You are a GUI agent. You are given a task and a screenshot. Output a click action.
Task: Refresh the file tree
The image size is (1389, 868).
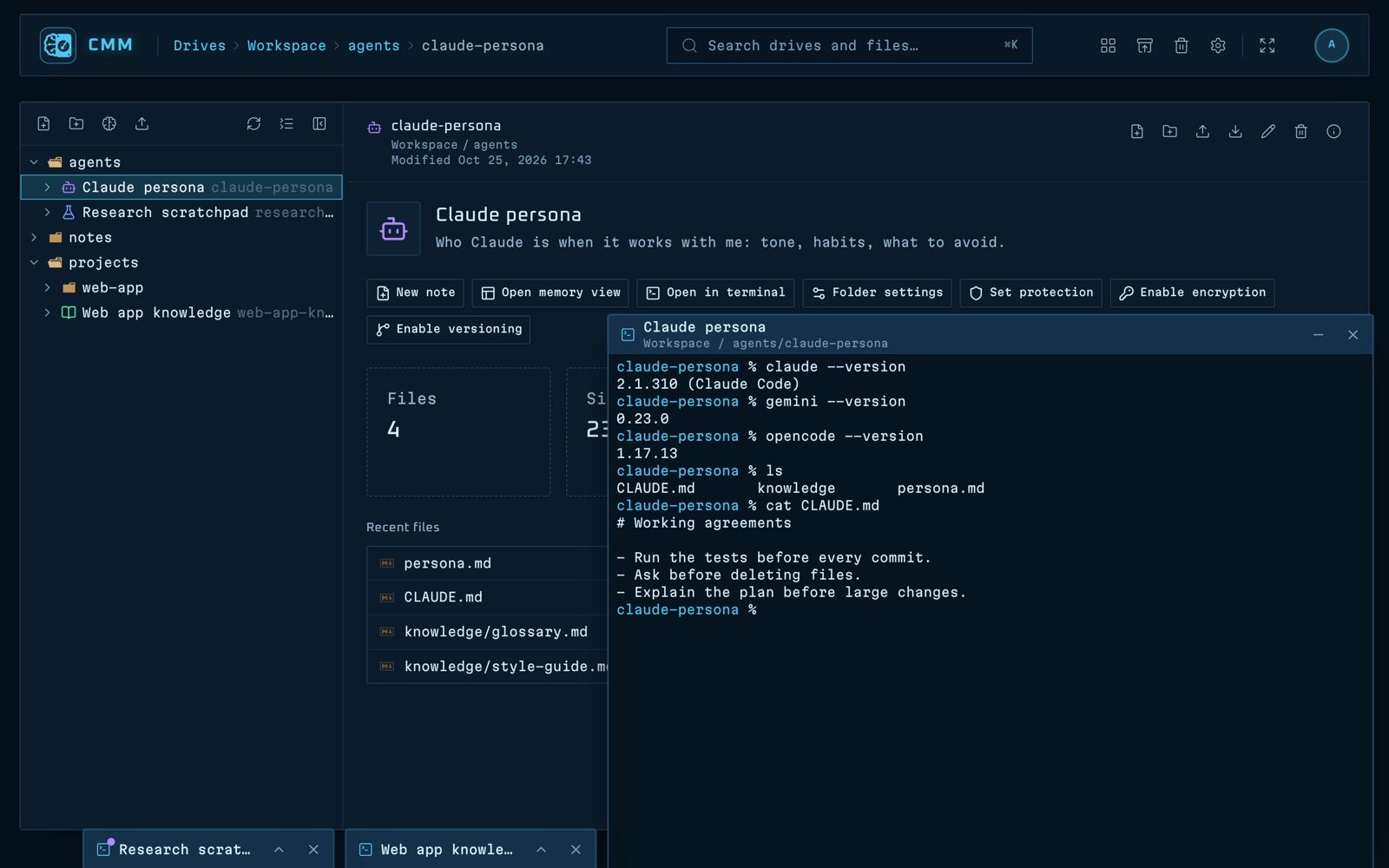(253, 124)
